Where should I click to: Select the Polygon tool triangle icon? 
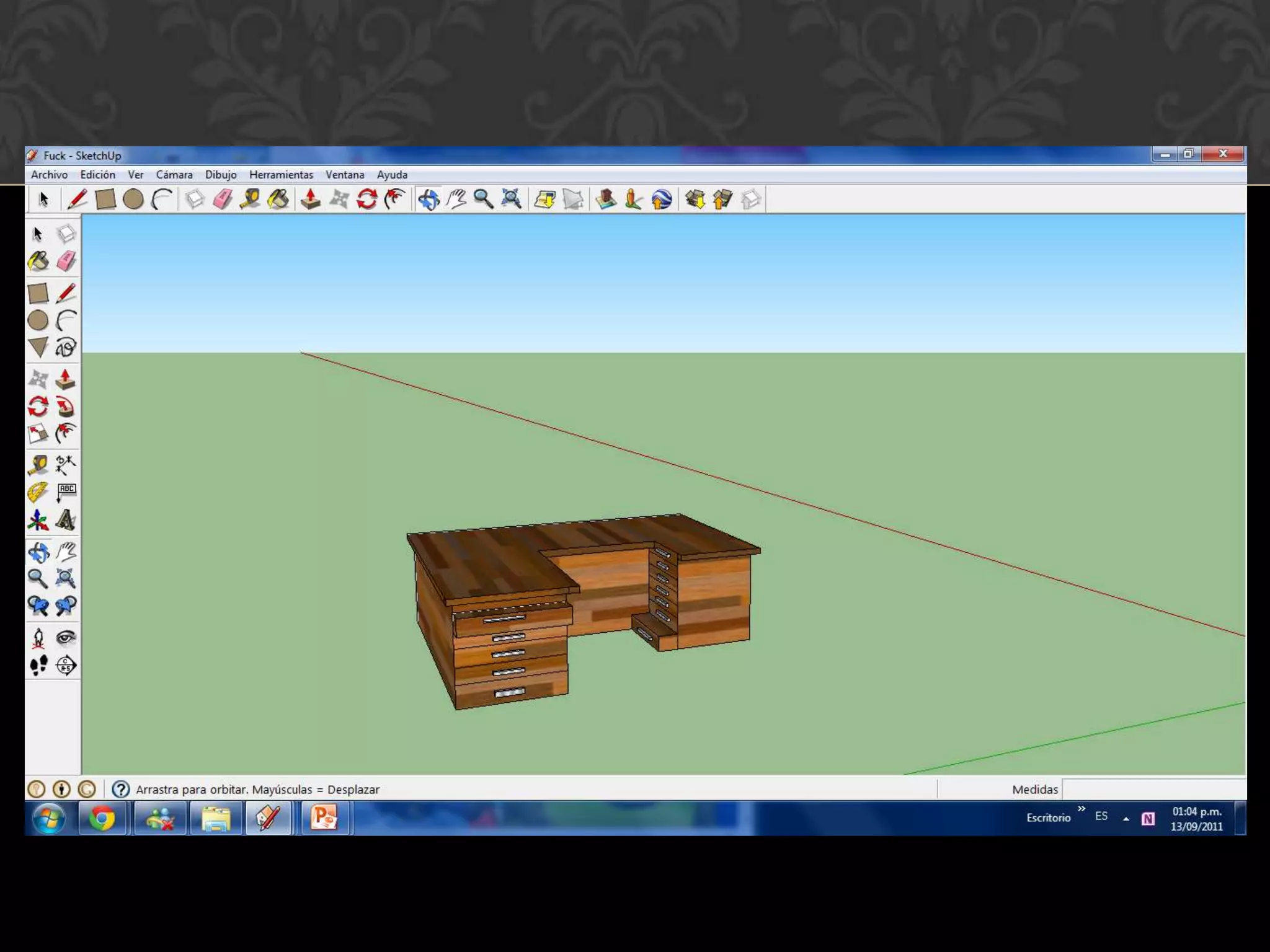click(38, 347)
